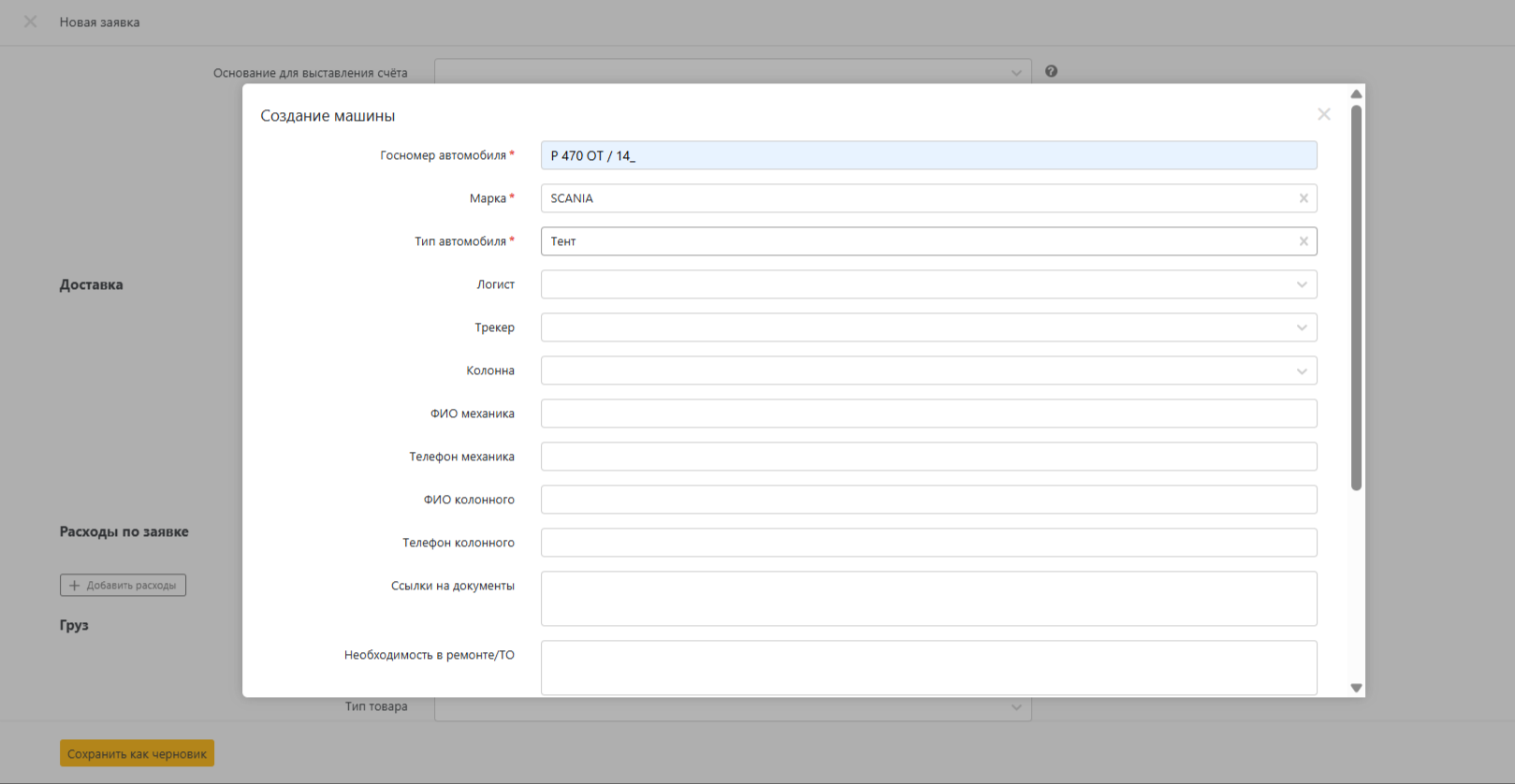Open Основание для выставления счёта dropdown
This screenshot has width=1515, height=784.
pos(733,72)
